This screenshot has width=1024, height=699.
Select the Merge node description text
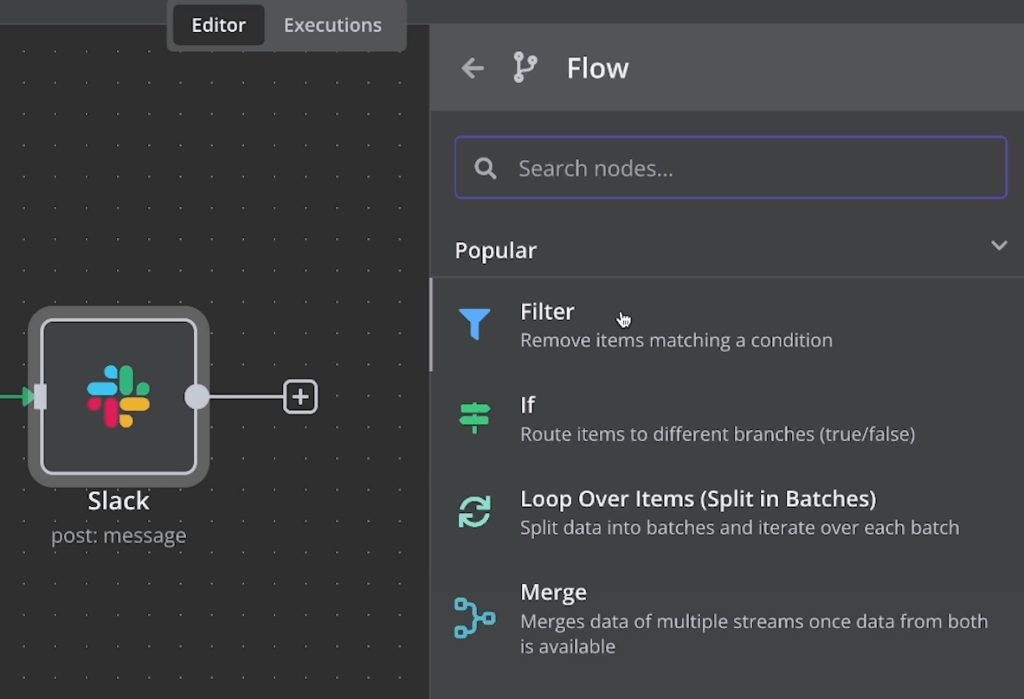pyautogui.click(x=753, y=634)
